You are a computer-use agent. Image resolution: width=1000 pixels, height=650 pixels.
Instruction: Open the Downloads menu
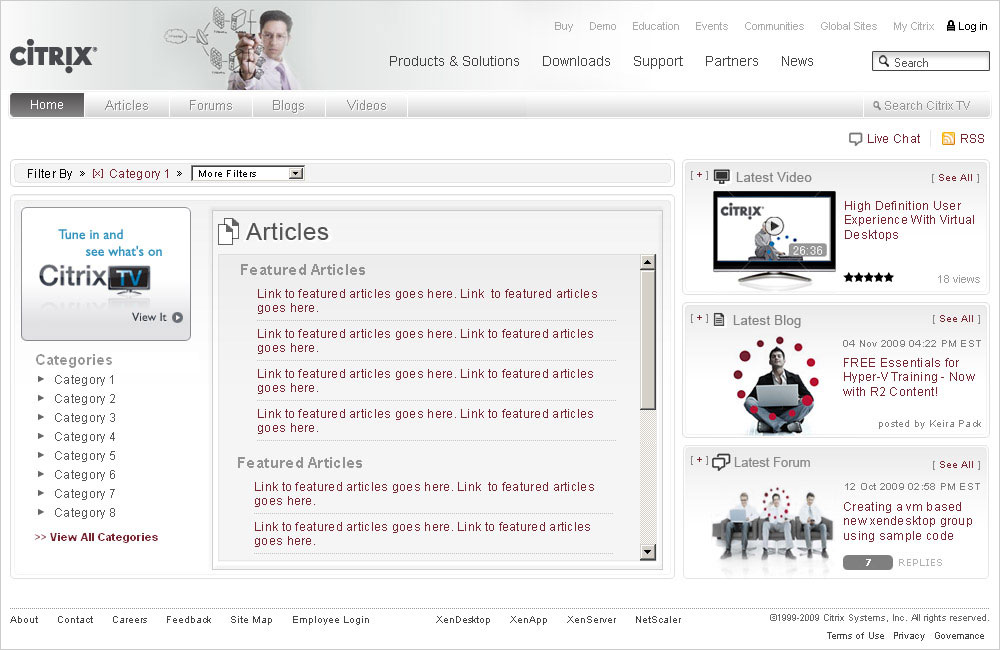pyautogui.click(x=576, y=61)
